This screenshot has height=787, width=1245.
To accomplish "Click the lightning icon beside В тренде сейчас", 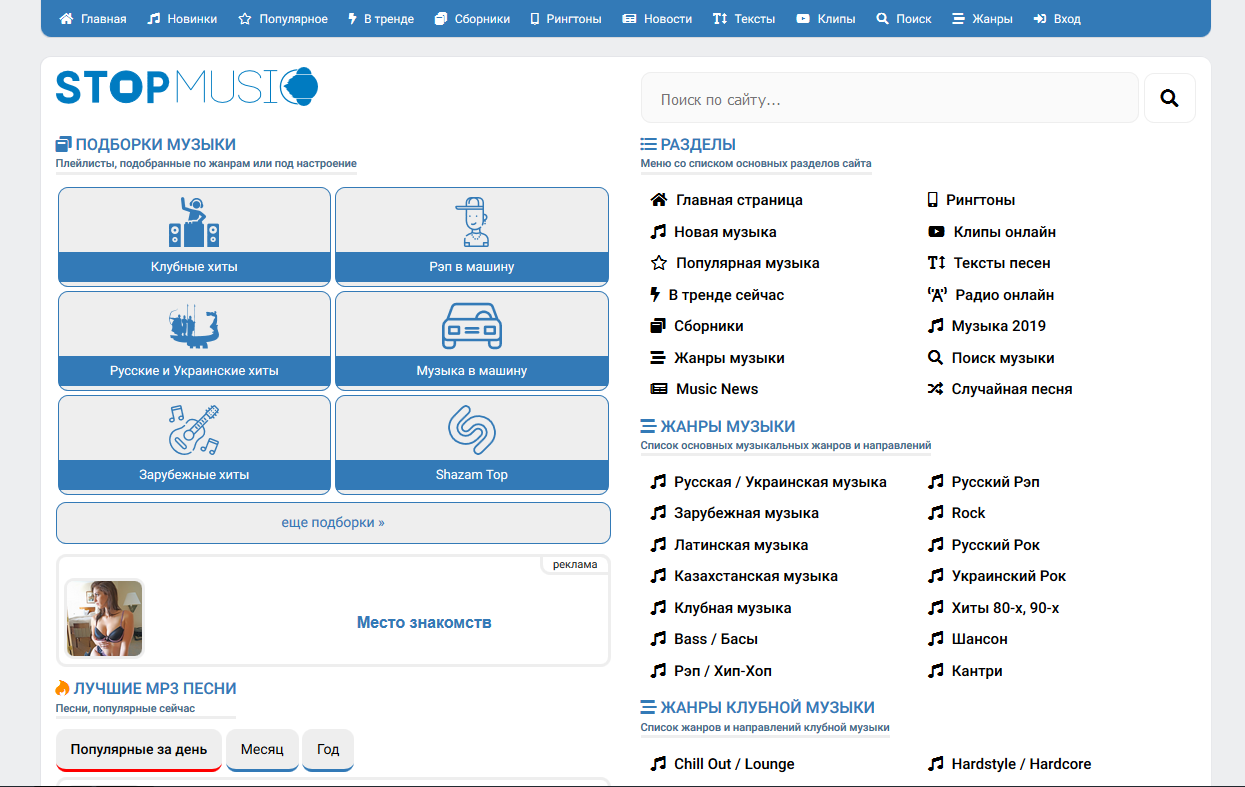I will pyautogui.click(x=656, y=295).
